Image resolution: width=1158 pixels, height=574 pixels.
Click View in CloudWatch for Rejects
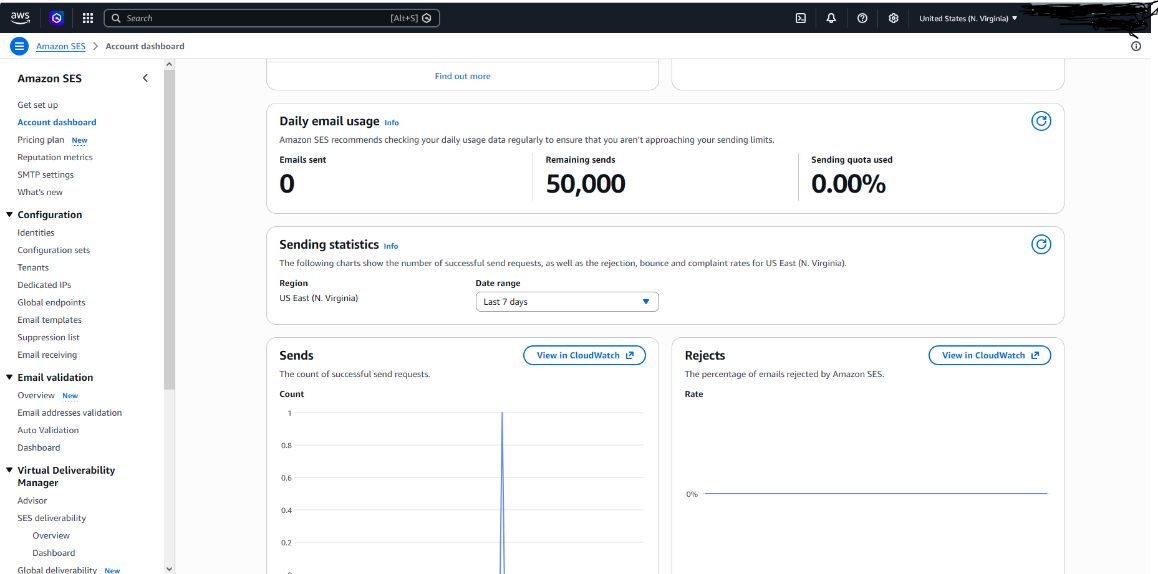(x=990, y=355)
